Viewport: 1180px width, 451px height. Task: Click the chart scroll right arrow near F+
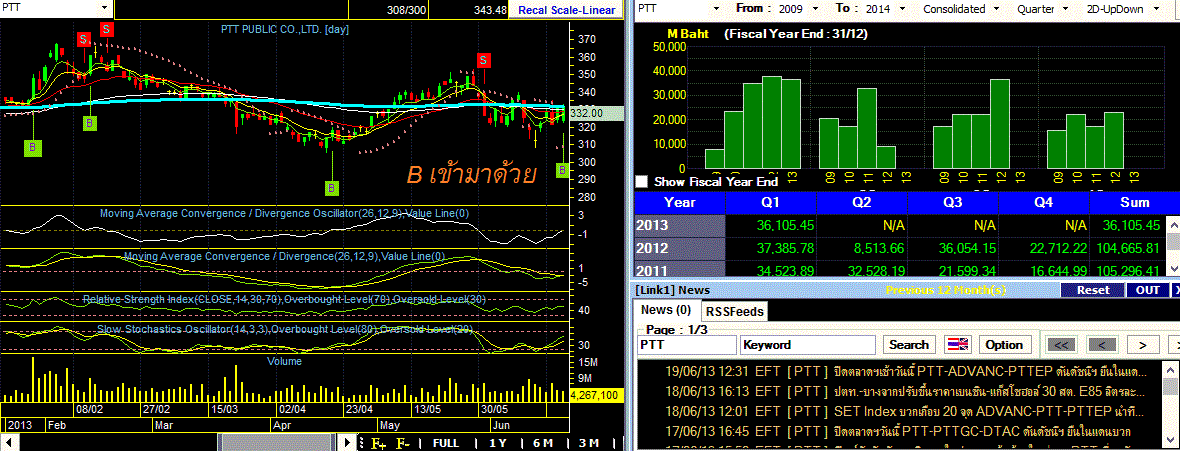pyautogui.click(x=348, y=443)
